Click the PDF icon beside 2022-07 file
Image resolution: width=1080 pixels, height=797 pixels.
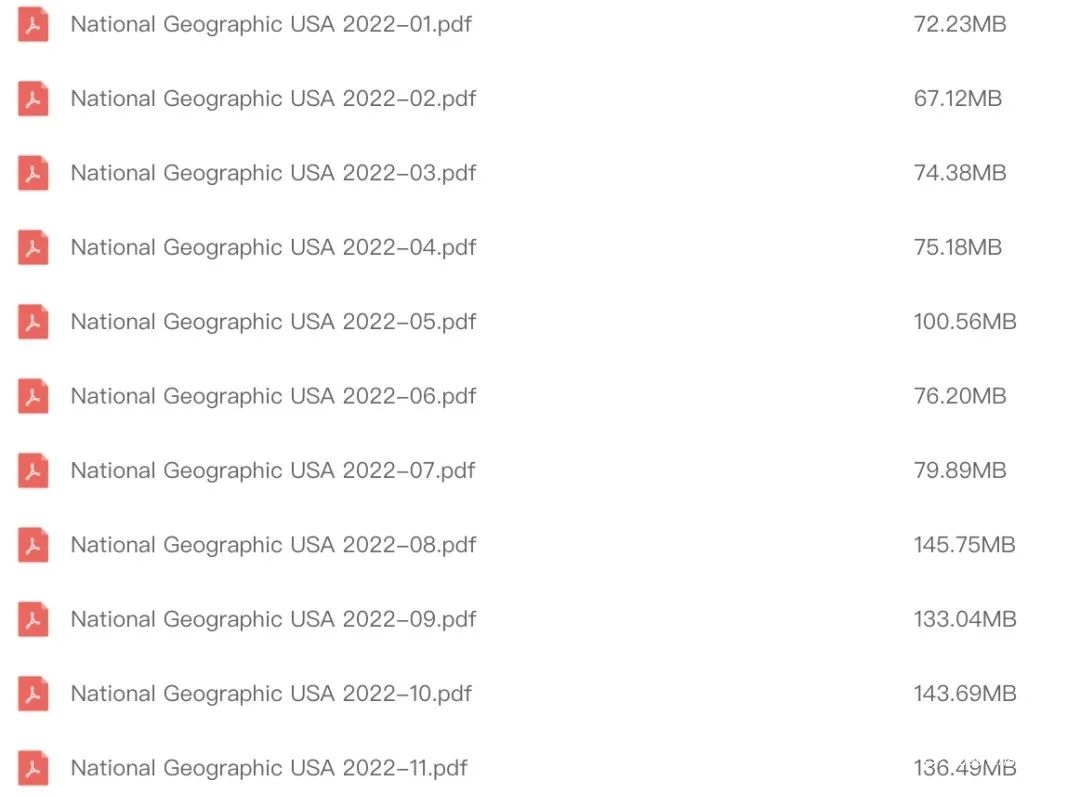pyautogui.click(x=34, y=470)
